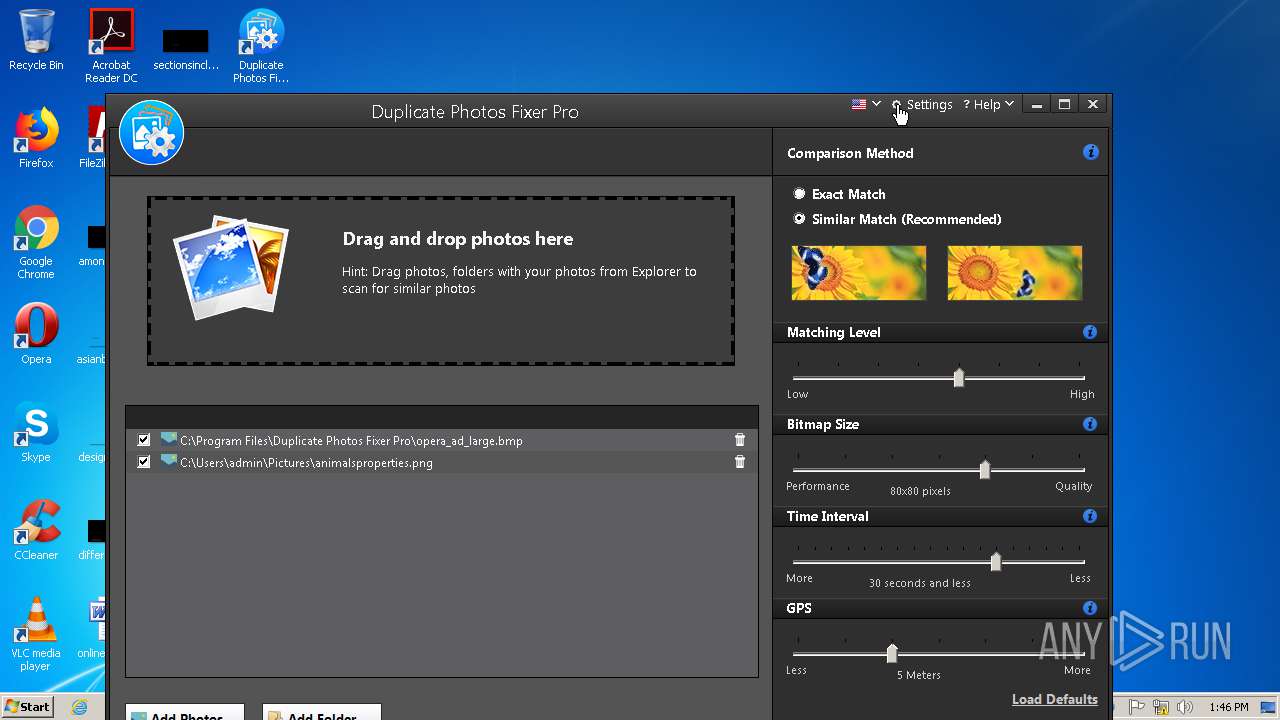Open VLC media player shortcut
Image resolution: width=1280 pixels, height=720 pixels.
pyautogui.click(x=36, y=634)
